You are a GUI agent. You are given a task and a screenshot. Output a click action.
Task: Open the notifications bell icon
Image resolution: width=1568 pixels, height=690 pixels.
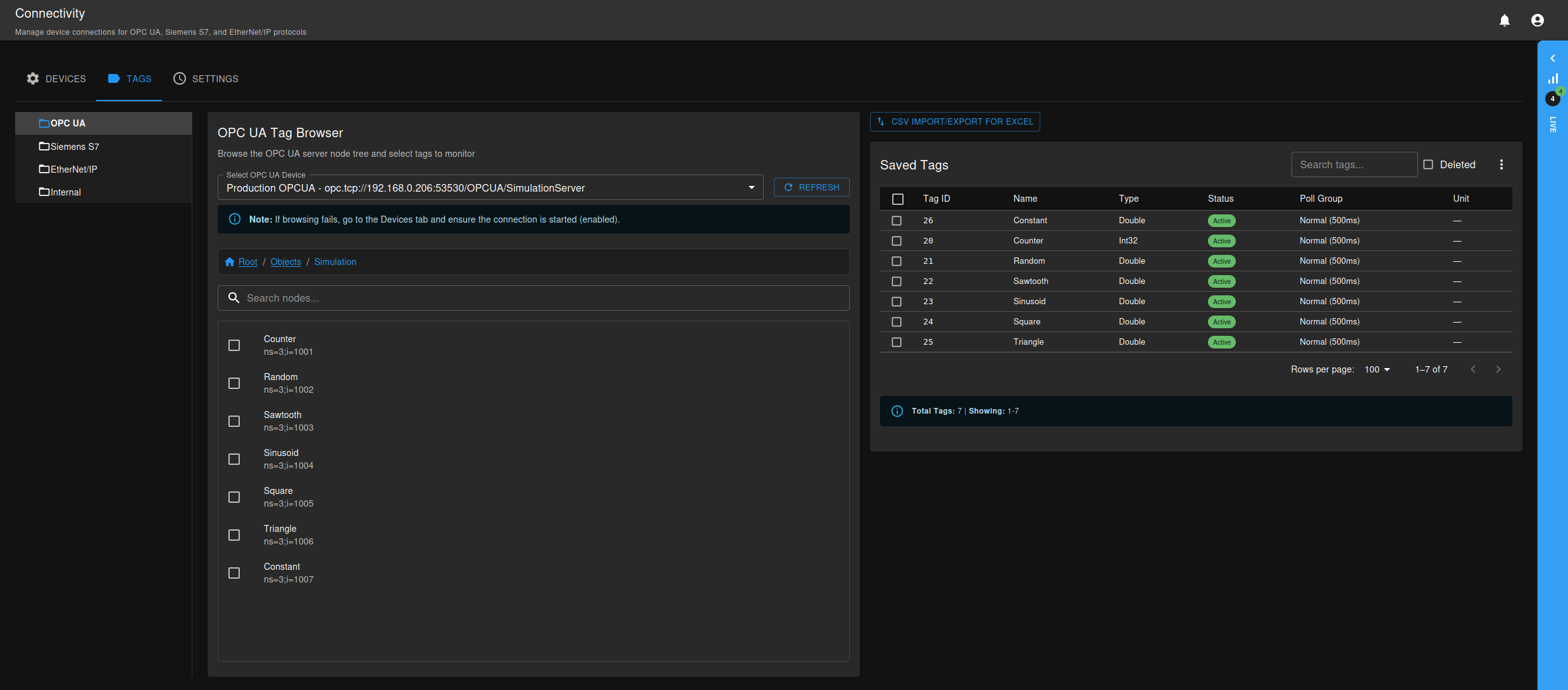(x=1505, y=20)
